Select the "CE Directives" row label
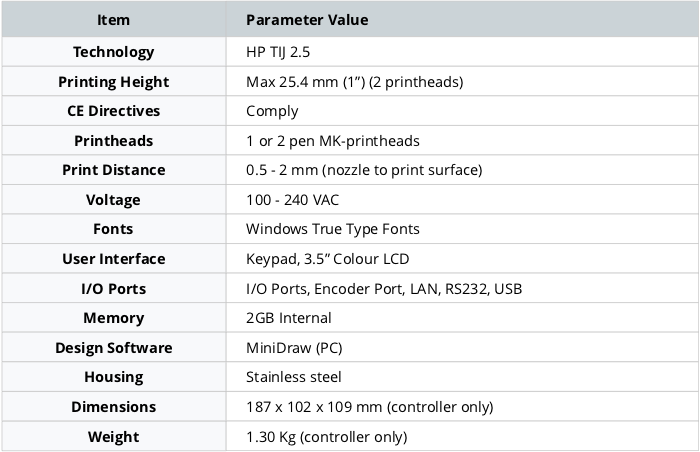Screen dimensions: 700x452 [113, 111]
